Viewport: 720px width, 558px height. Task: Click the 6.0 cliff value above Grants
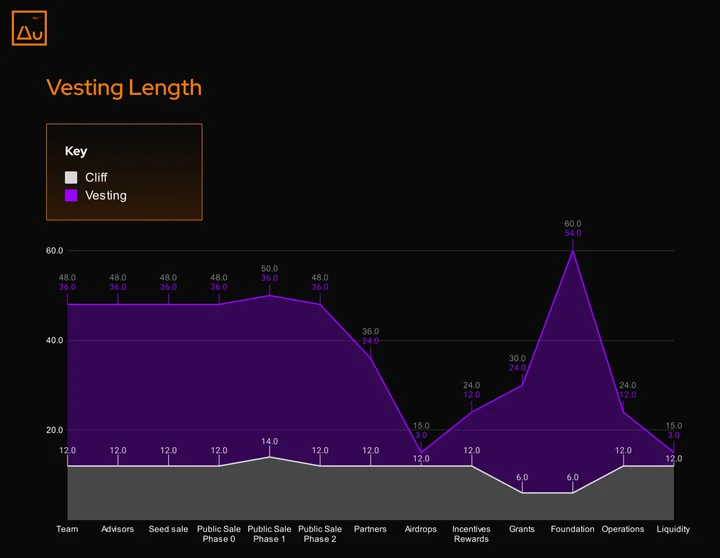point(522,477)
